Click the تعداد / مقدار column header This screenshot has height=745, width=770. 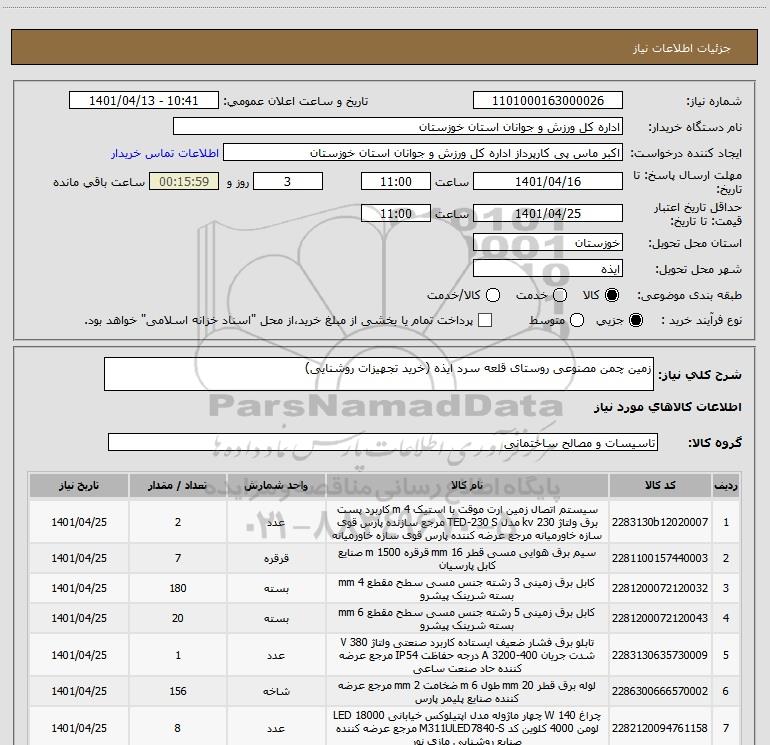click(178, 486)
